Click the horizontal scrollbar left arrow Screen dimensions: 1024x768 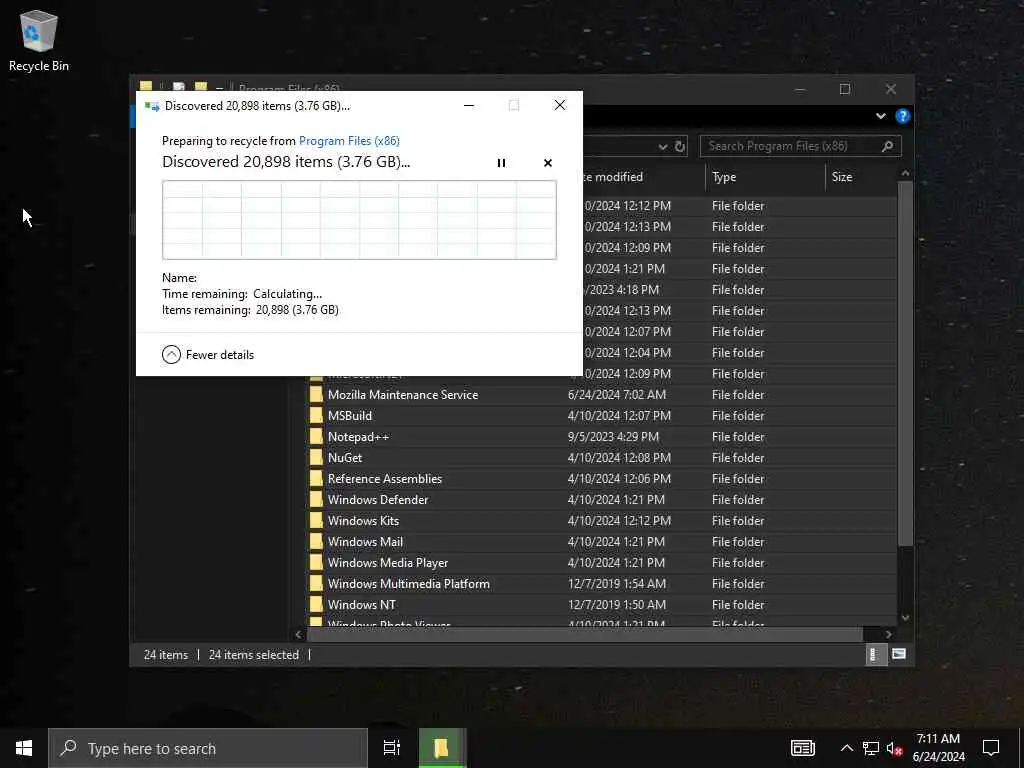(298, 634)
